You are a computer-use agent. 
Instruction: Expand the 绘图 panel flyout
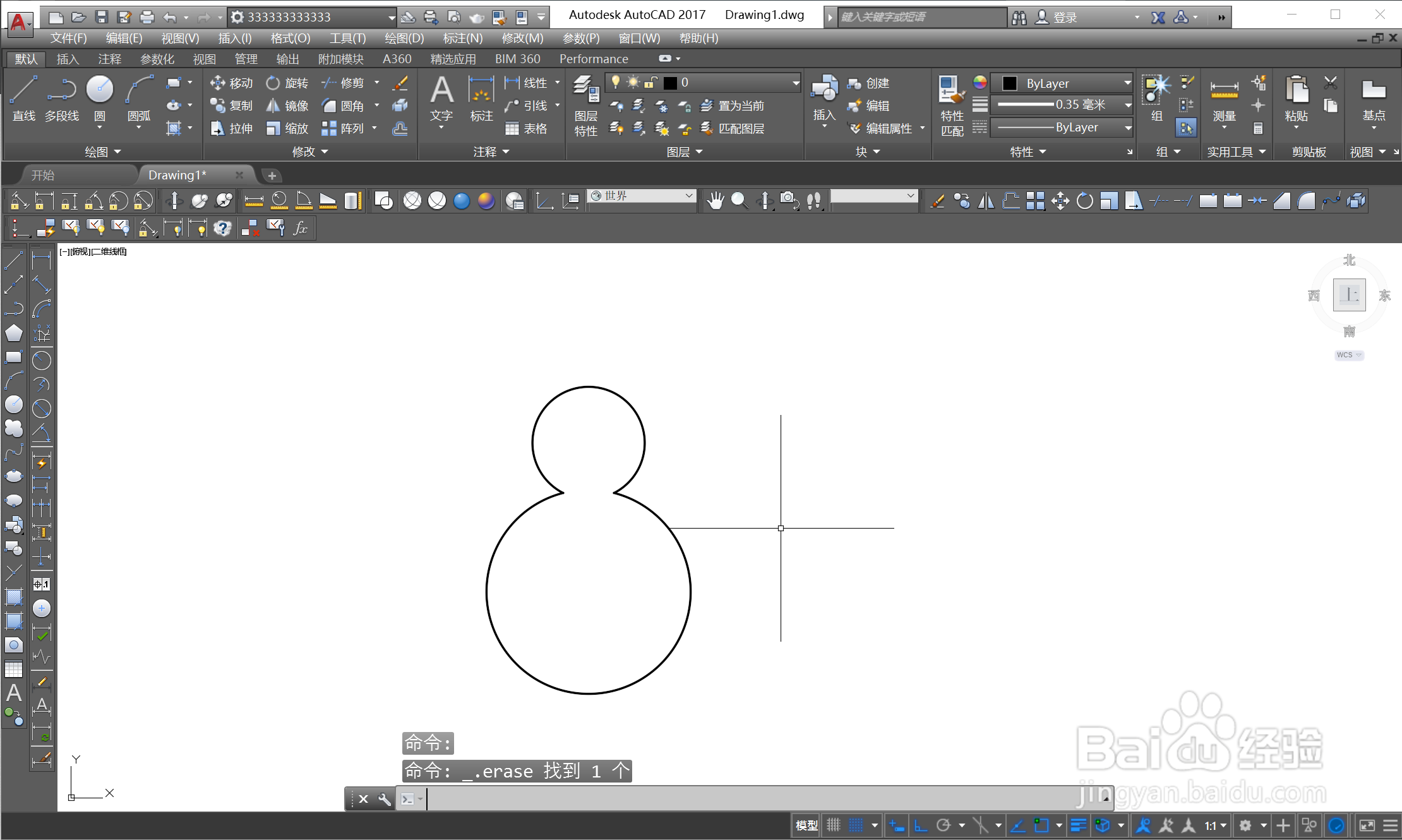(x=102, y=152)
